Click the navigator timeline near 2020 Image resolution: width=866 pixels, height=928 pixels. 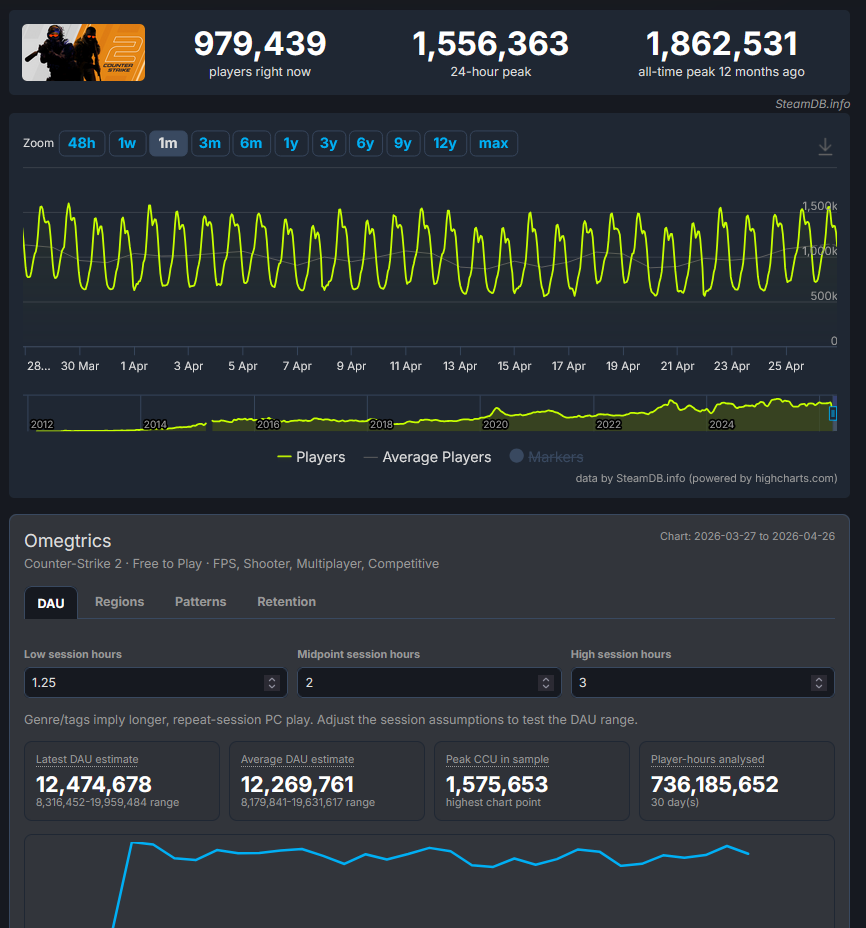[x=495, y=424]
